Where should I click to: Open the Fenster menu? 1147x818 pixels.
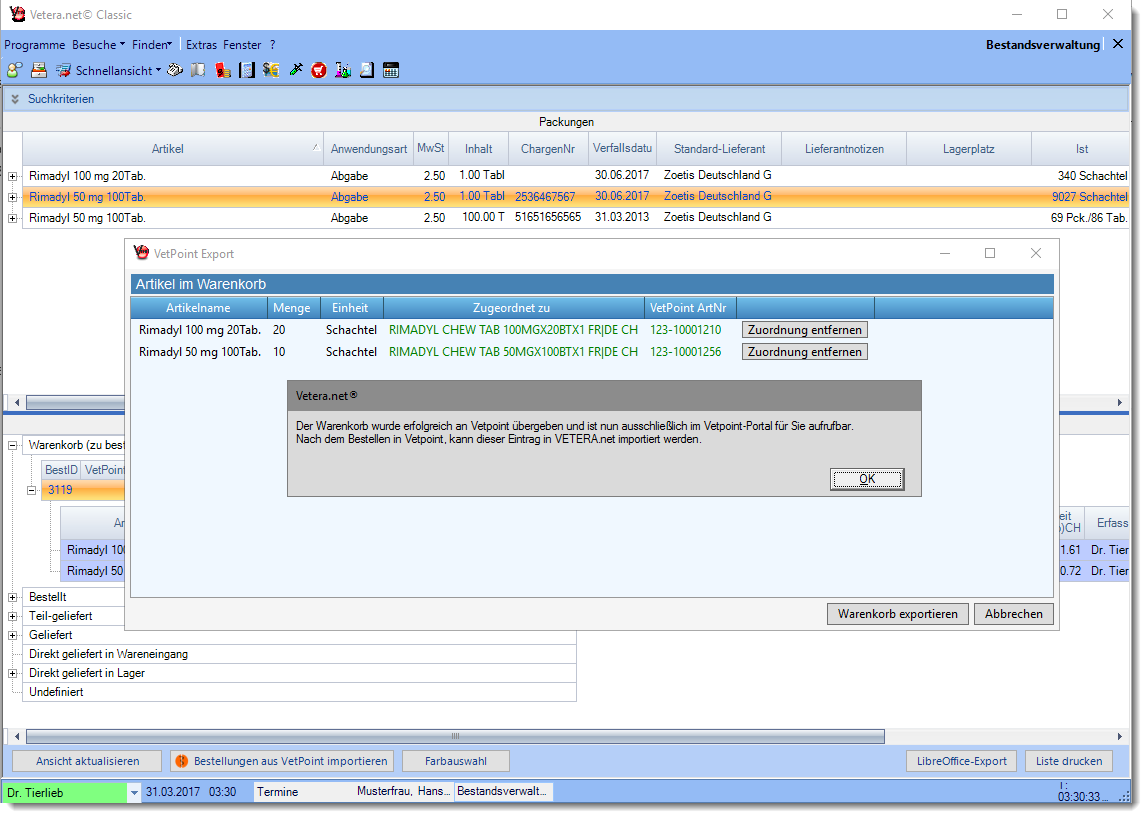click(x=242, y=45)
